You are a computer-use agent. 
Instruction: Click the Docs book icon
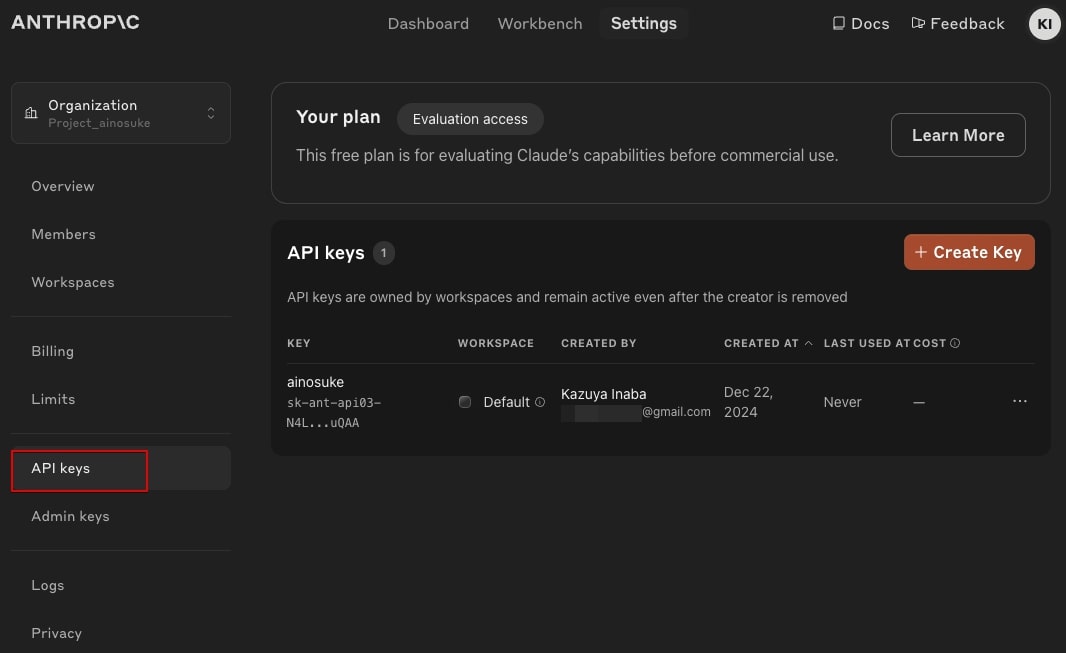839,23
